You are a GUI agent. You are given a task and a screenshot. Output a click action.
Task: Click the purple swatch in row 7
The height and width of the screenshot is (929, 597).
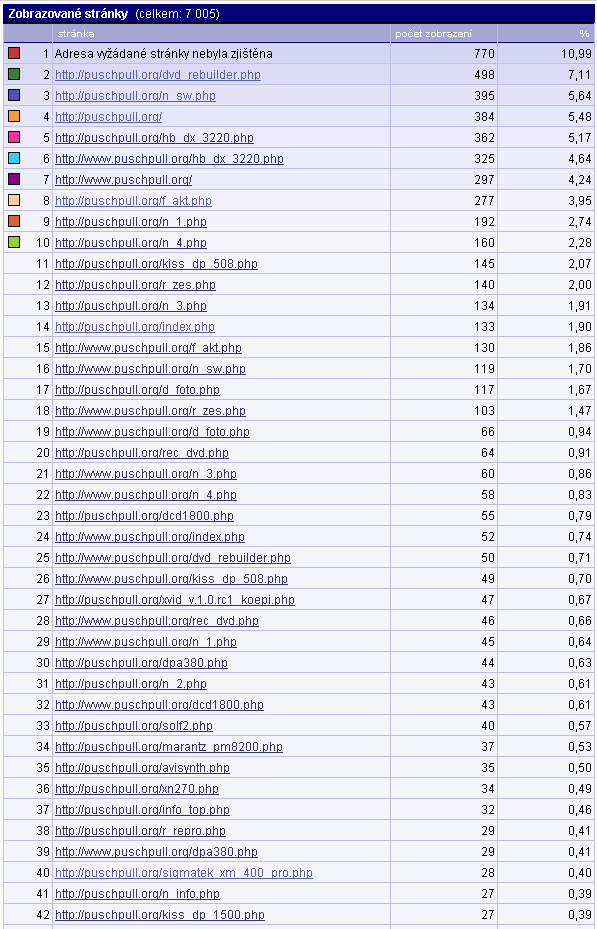coord(14,179)
